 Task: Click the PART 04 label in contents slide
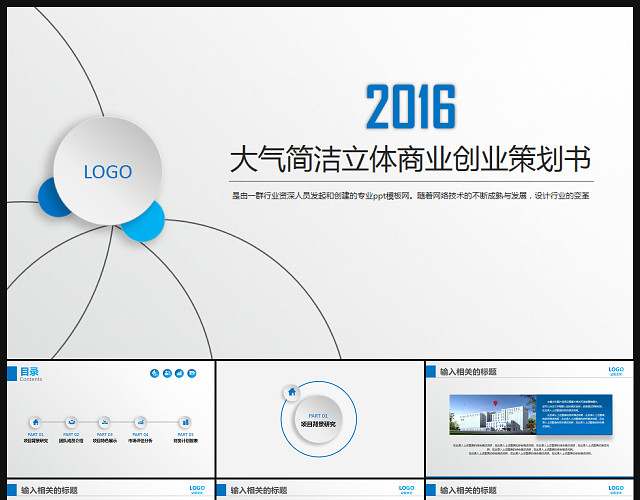(x=140, y=435)
